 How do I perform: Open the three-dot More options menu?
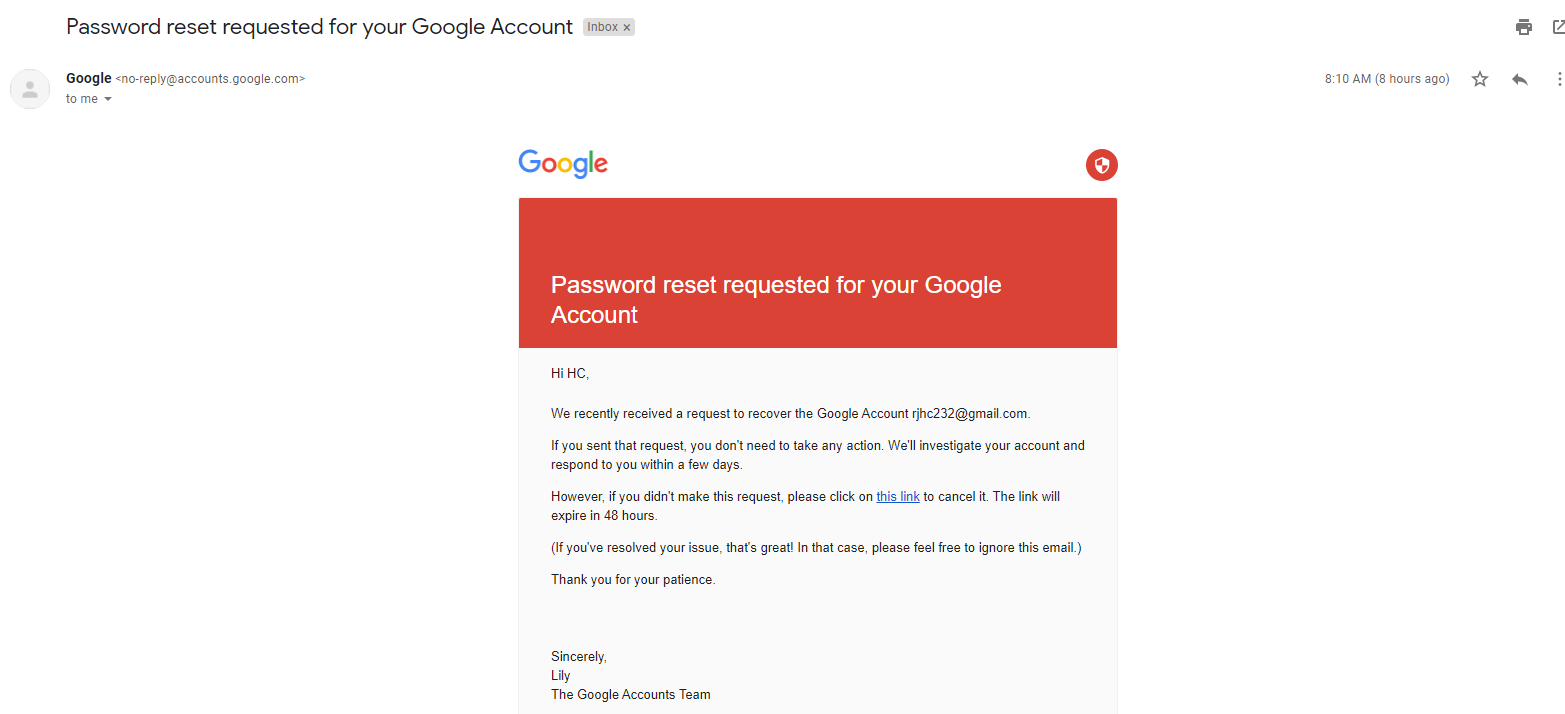[1558, 79]
